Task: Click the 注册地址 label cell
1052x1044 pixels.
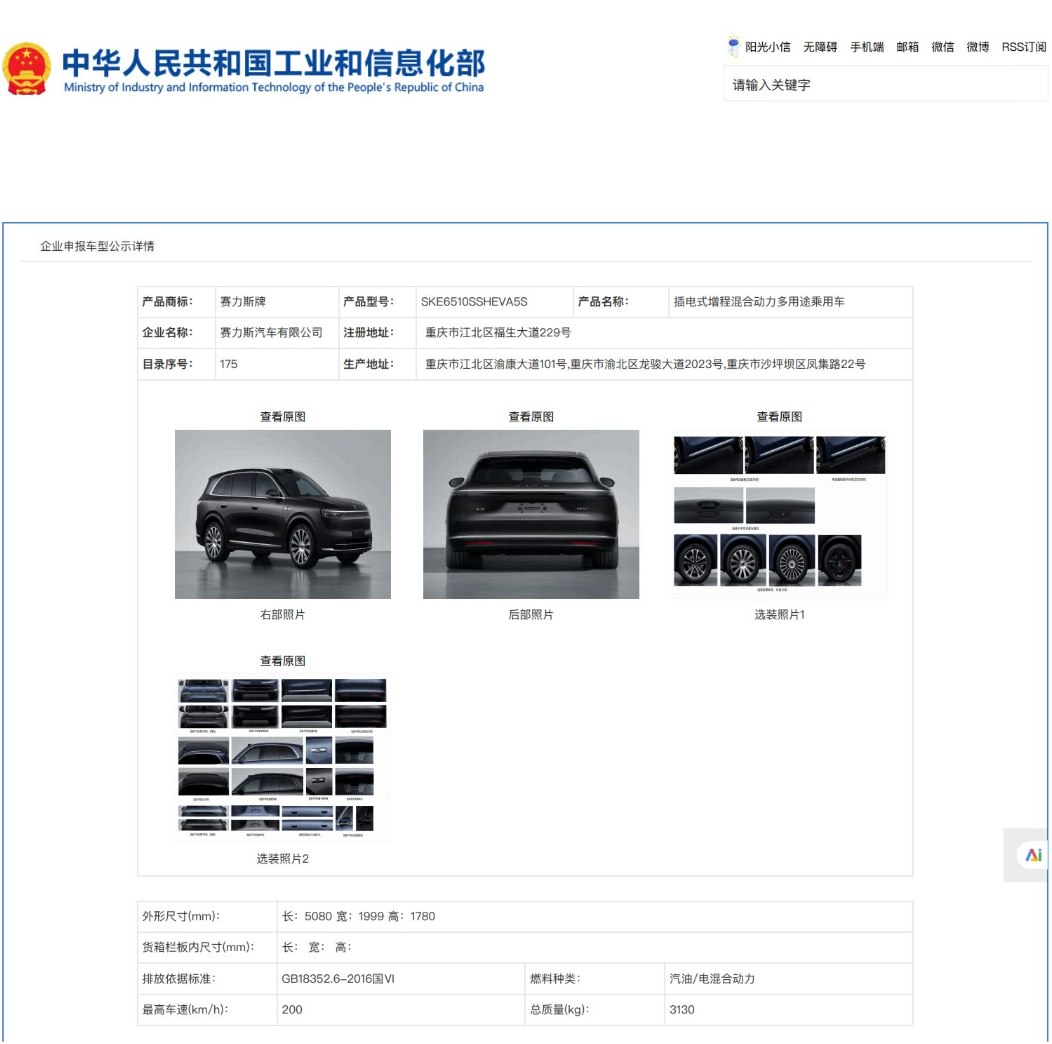Action: [378, 333]
